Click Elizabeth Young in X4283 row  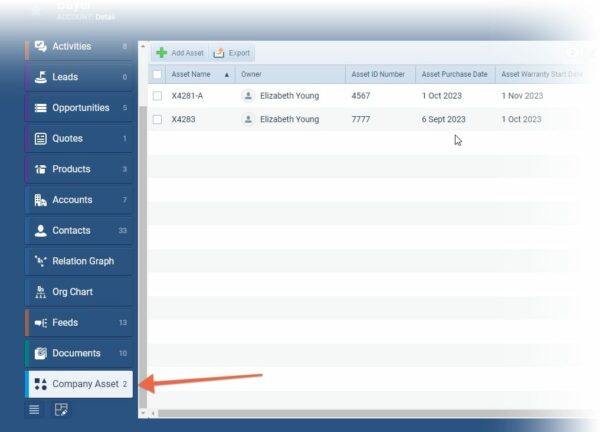(289, 119)
